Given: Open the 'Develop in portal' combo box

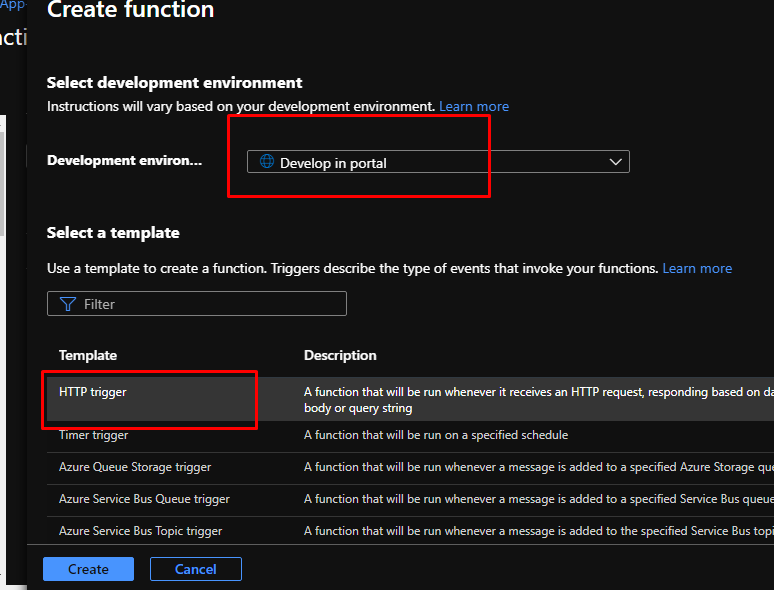Looking at the screenshot, I should coord(438,162).
